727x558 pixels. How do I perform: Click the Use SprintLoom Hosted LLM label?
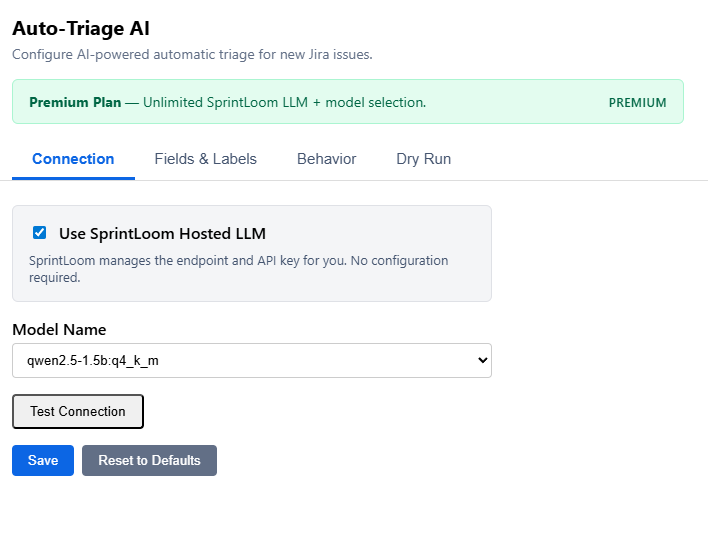pyautogui.click(x=162, y=233)
